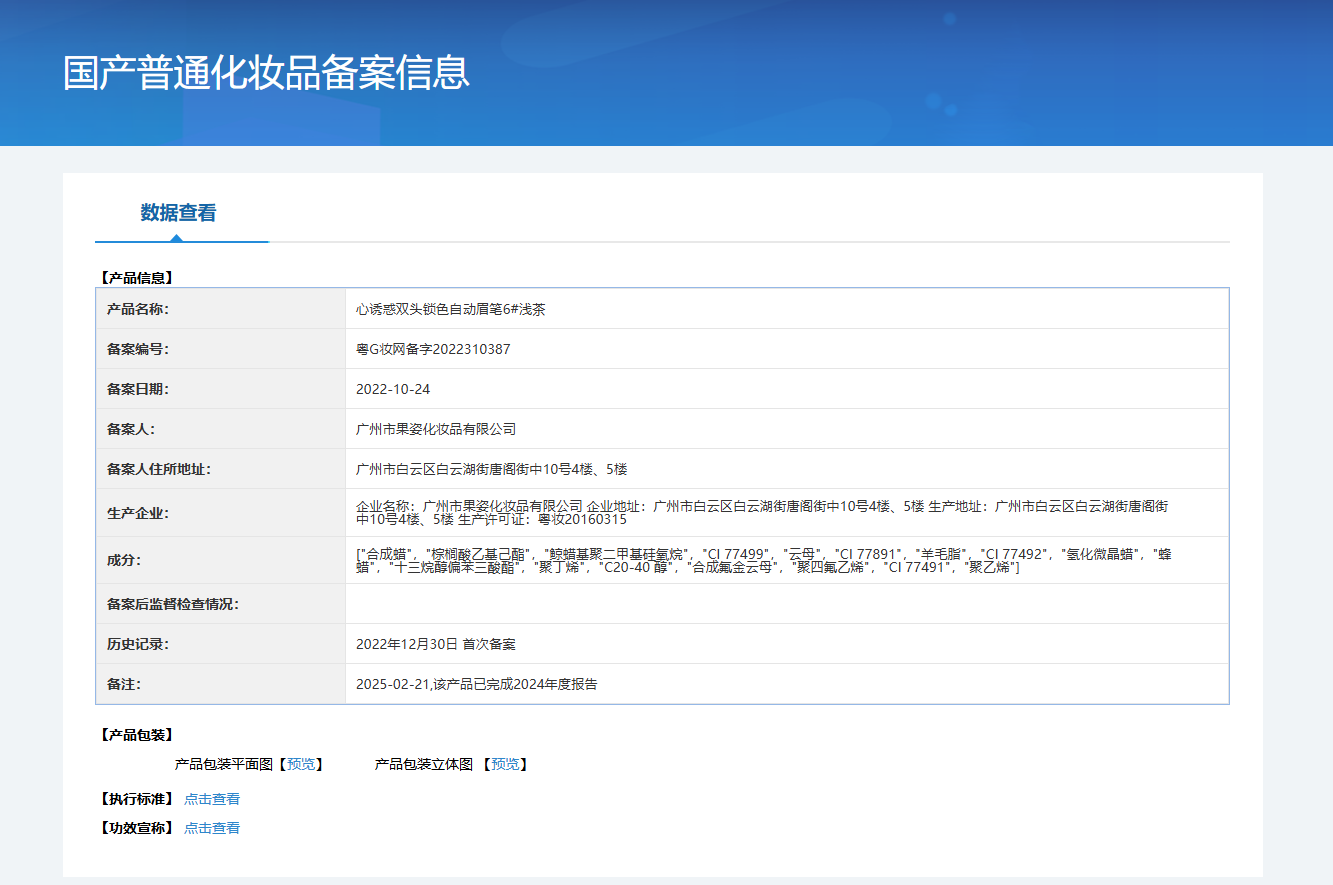The width and height of the screenshot is (1333, 885).
Task: Open 预览 link for 产品包装平面图
Action: [x=300, y=764]
